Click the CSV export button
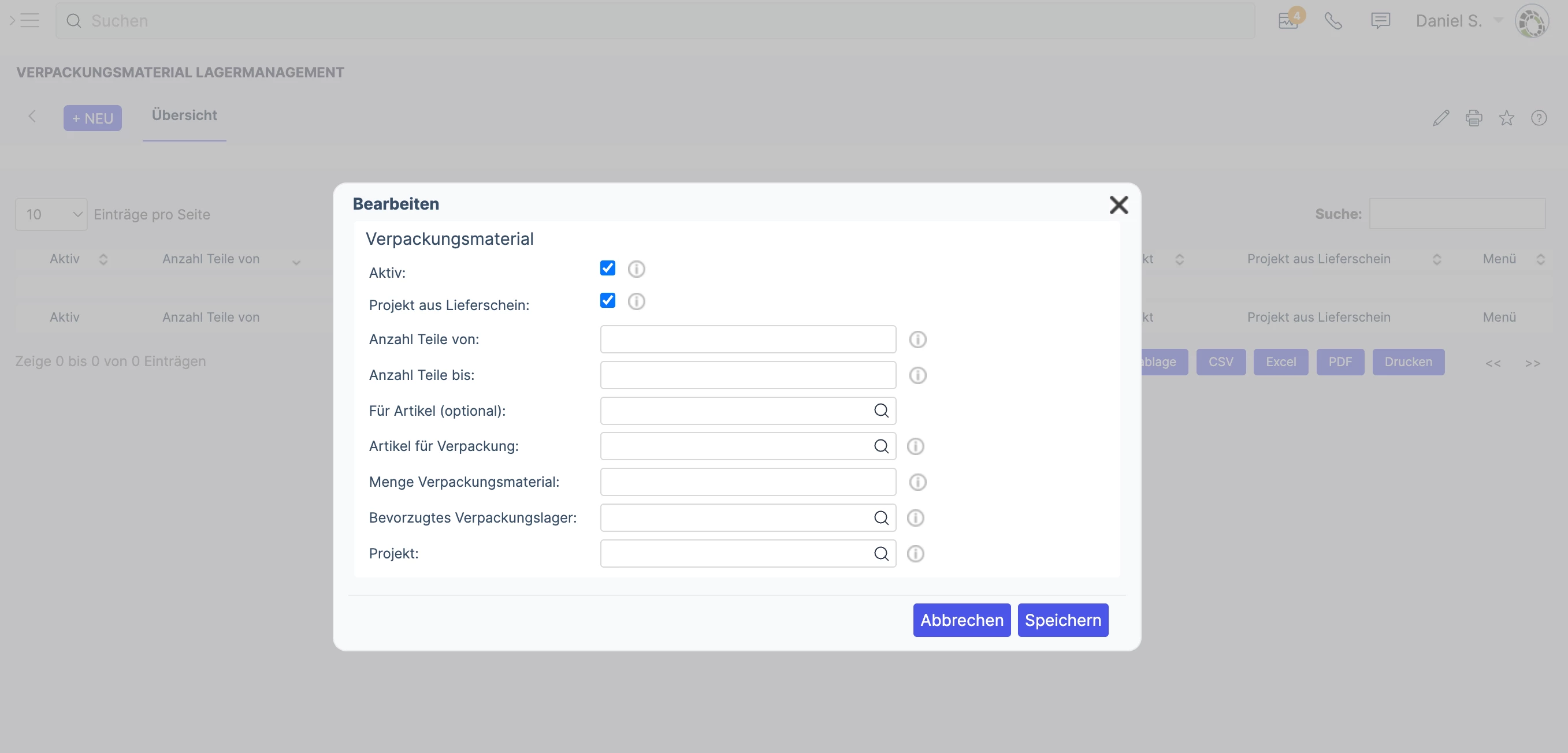This screenshot has width=1568, height=753. 1220,362
